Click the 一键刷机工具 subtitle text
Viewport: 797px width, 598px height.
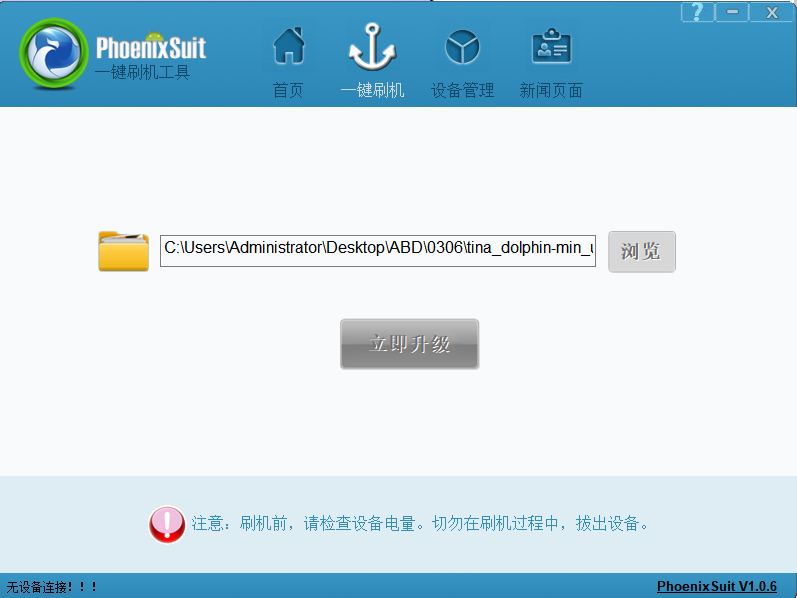coord(143,72)
